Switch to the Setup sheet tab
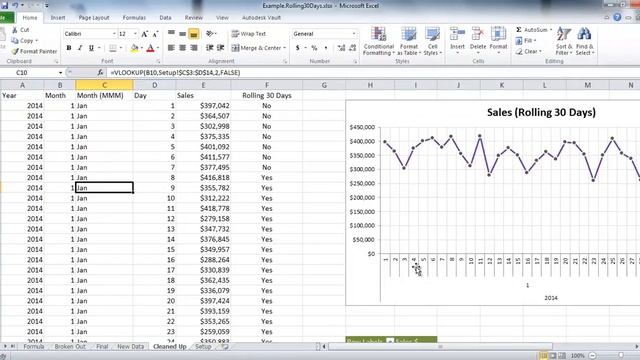This screenshot has width=640, height=360. coord(203,347)
